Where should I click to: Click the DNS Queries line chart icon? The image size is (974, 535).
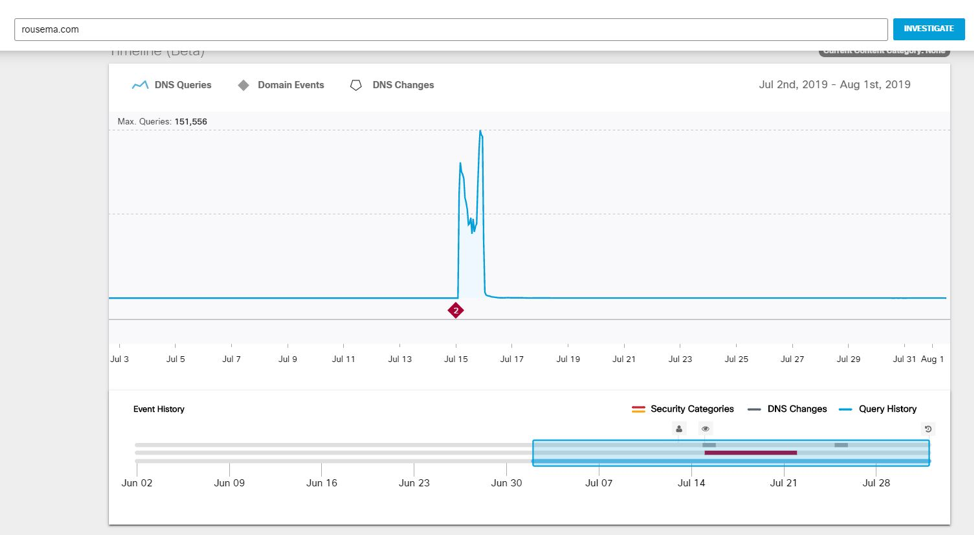pyautogui.click(x=140, y=86)
